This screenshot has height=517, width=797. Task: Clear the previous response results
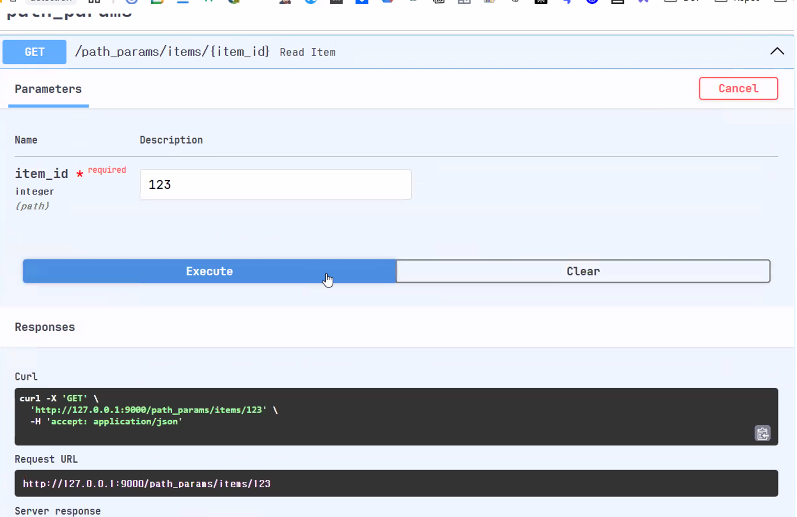(x=583, y=271)
